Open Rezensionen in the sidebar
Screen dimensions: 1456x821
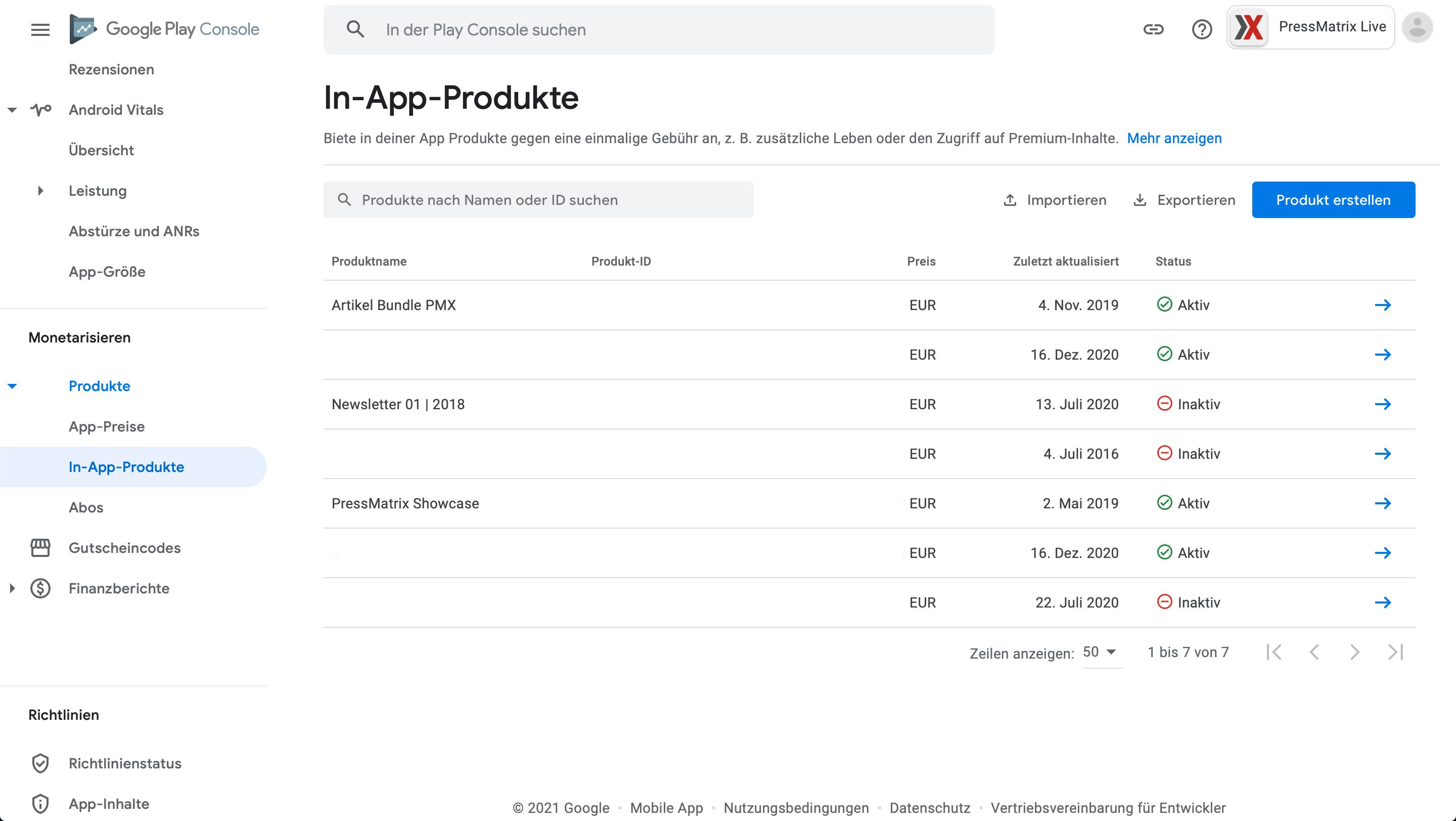click(111, 69)
